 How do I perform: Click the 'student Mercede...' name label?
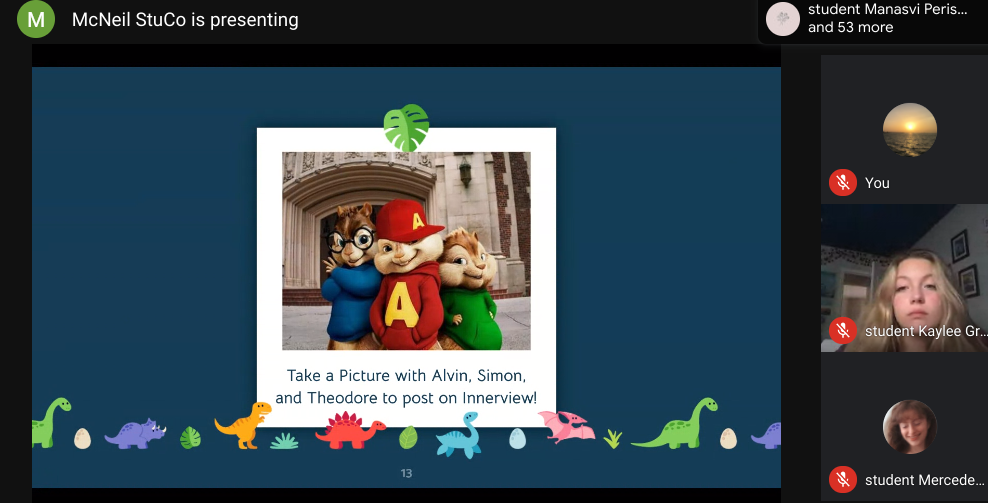[x=924, y=480]
